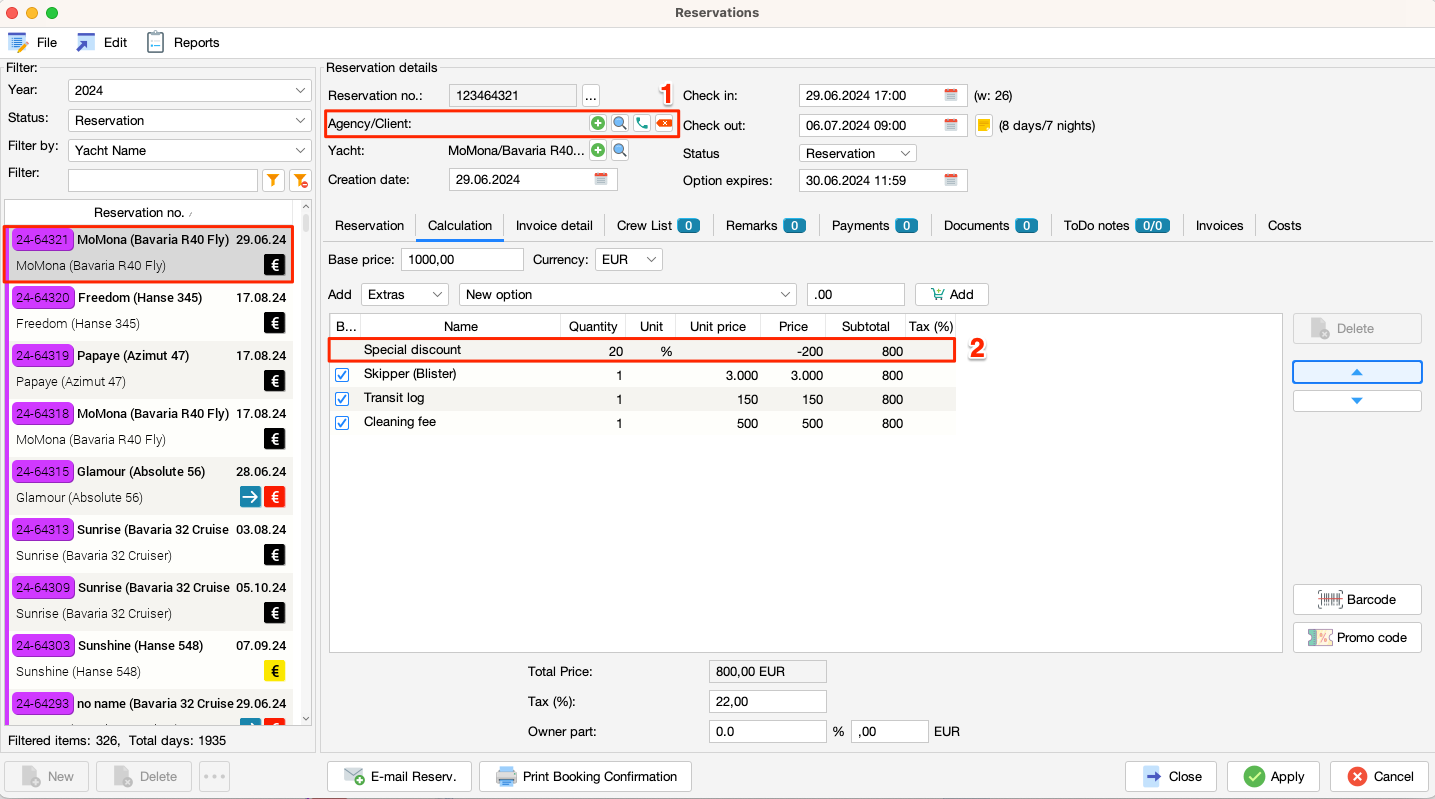Open the Edit menu

(x=102, y=42)
